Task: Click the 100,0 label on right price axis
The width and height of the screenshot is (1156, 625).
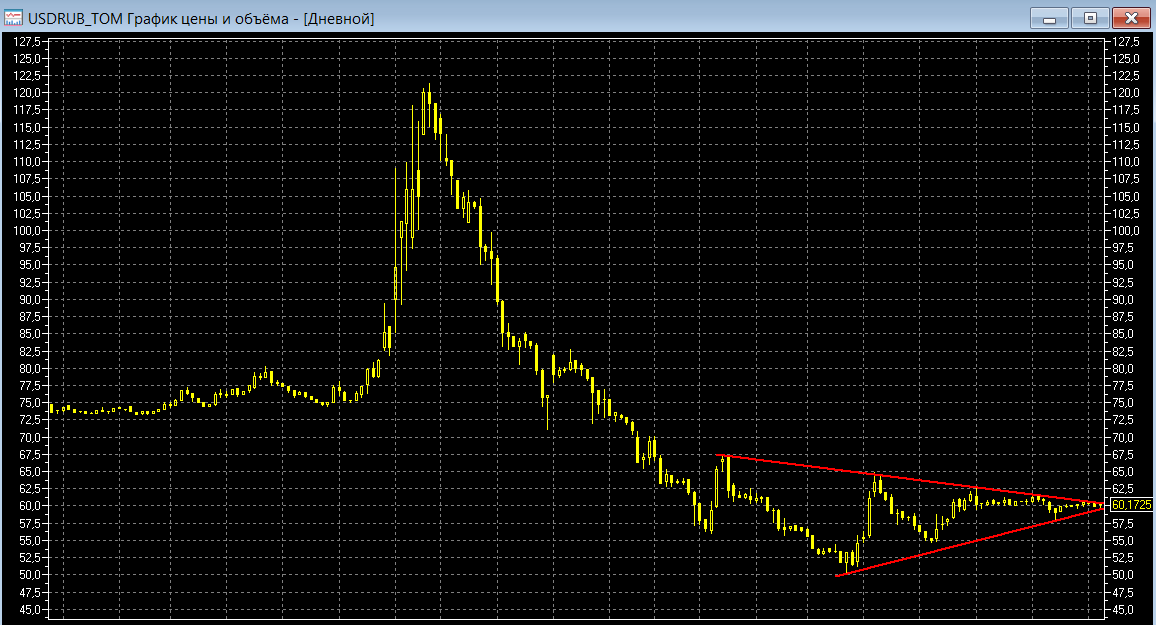Action: coord(1126,231)
